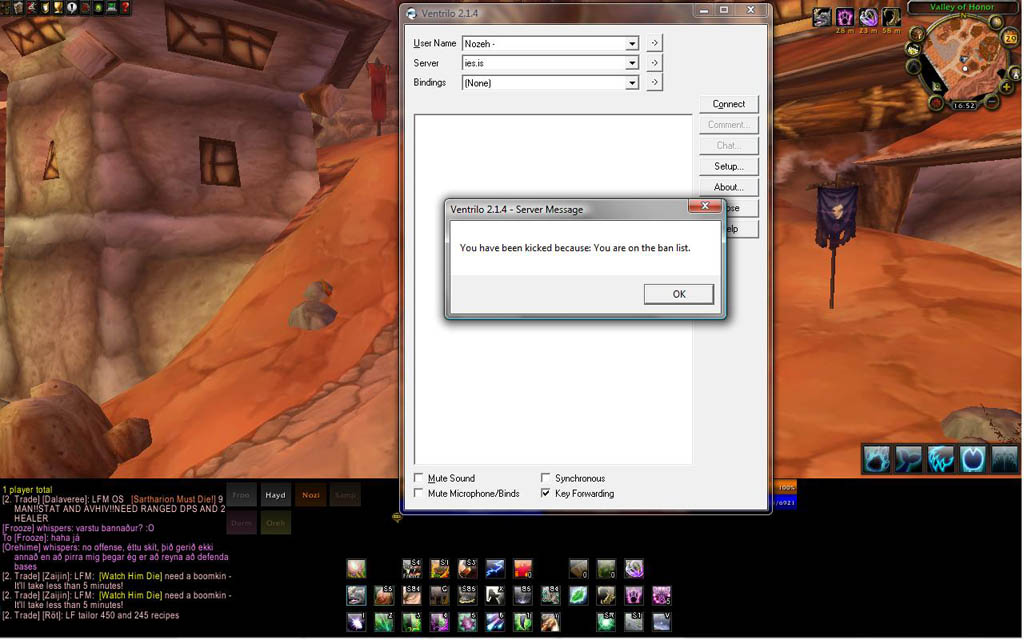Select the Nozi raid frame
Viewport: 1024px width, 640px height.
(310, 495)
